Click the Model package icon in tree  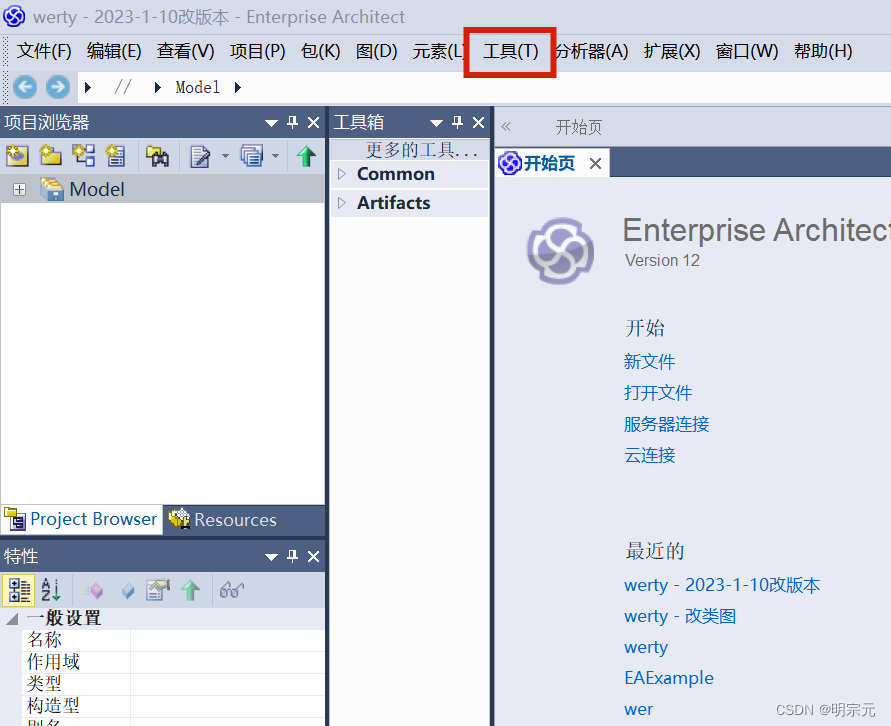pos(52,189)
